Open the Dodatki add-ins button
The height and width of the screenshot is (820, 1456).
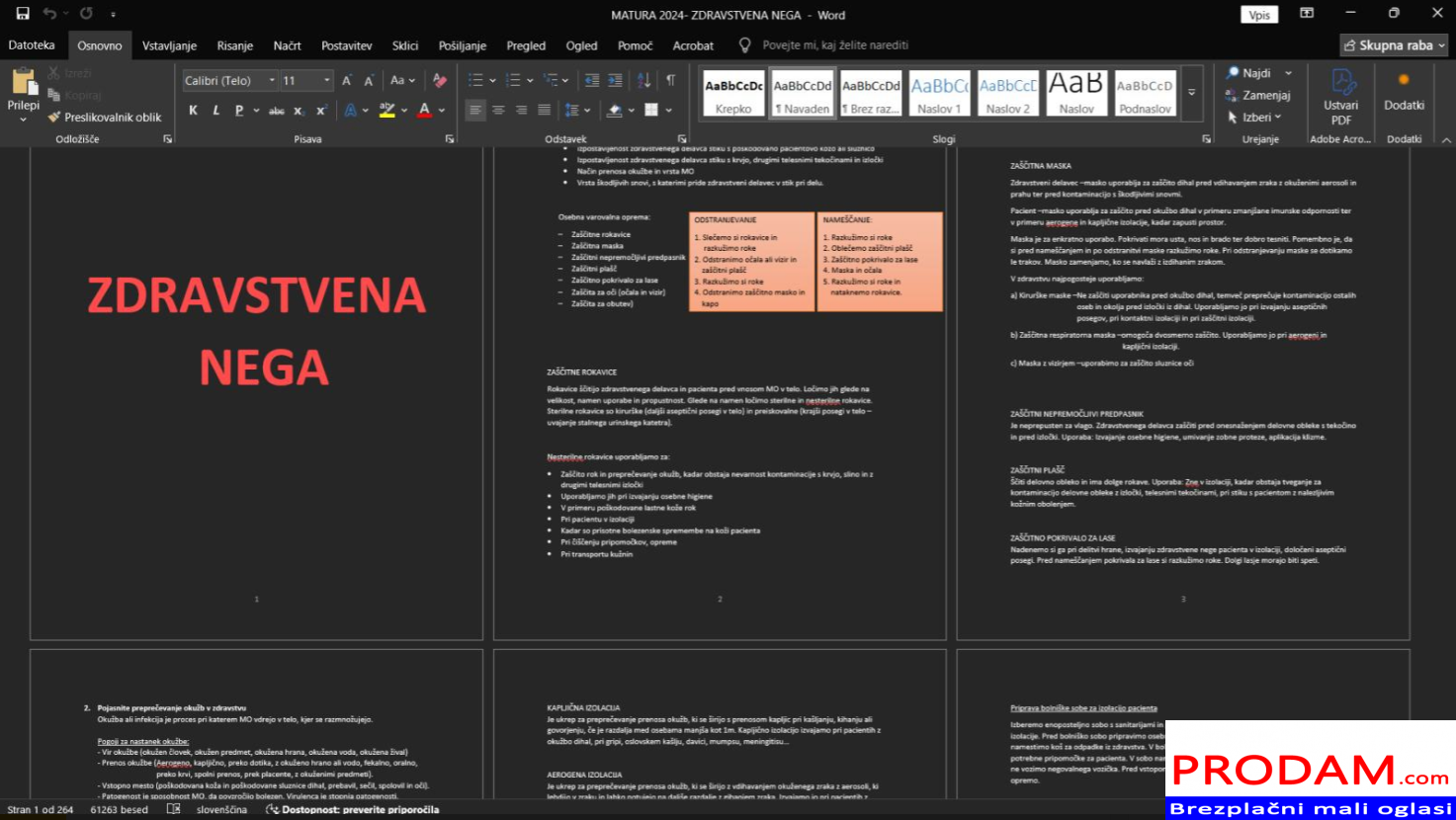1404,91
